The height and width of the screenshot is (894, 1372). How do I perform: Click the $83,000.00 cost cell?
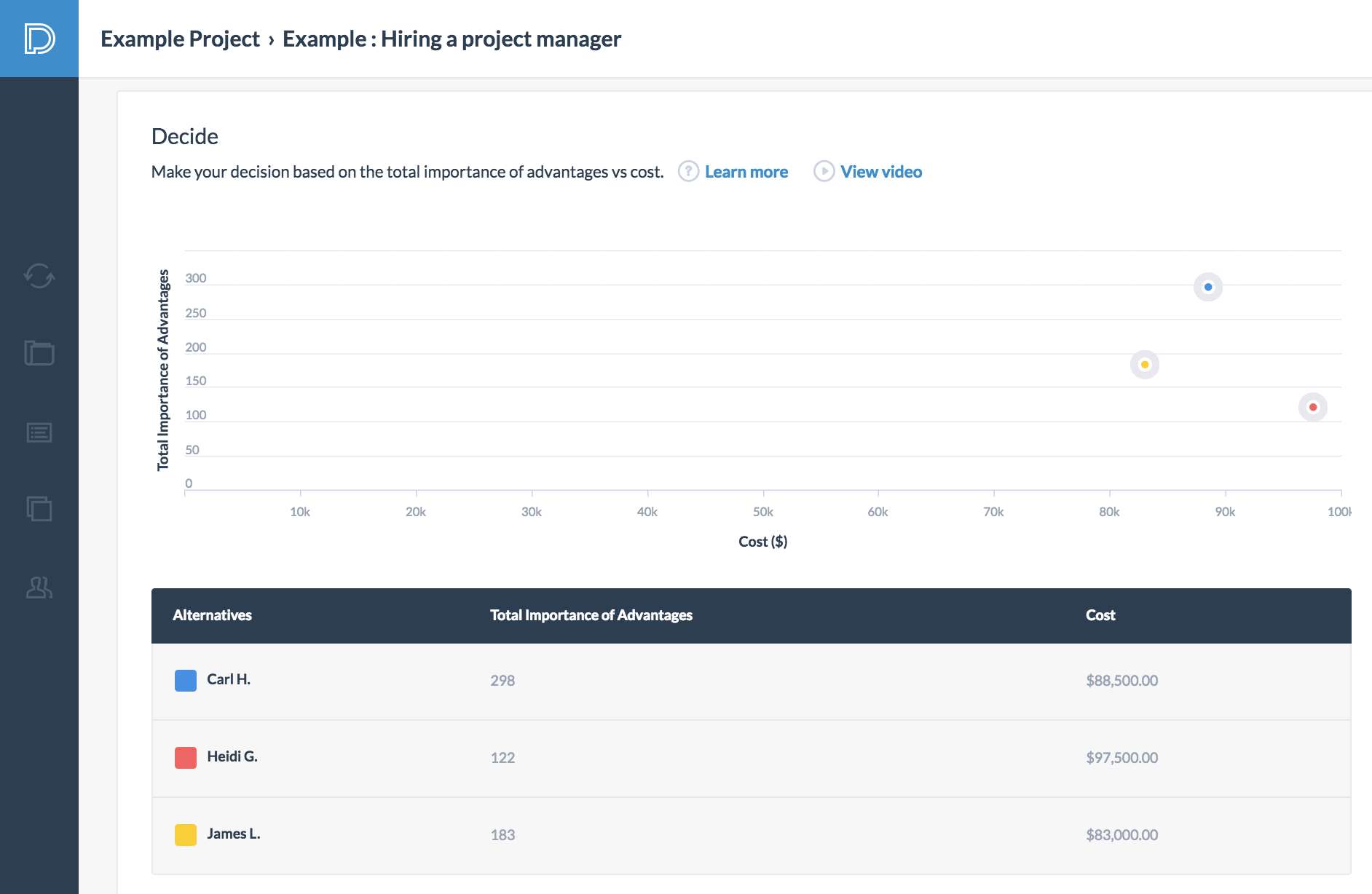point(1122,835)
